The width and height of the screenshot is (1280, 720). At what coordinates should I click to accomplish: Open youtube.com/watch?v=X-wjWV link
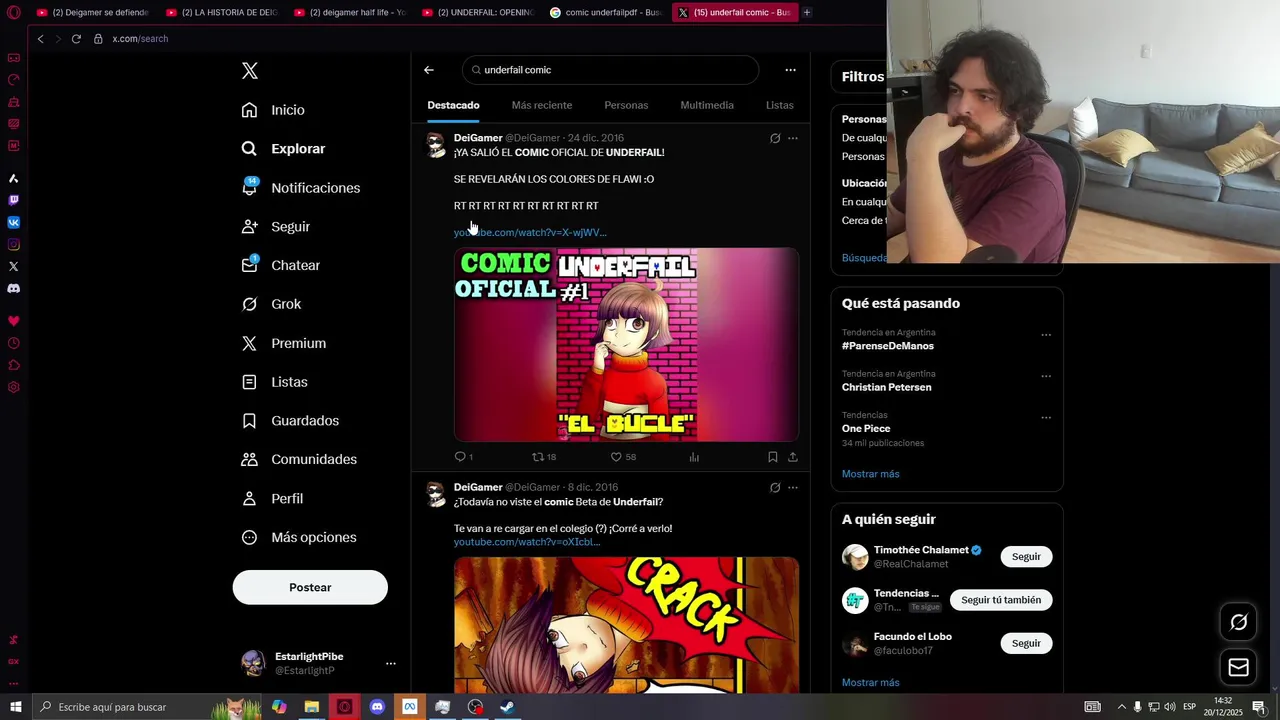pos(530,232)
